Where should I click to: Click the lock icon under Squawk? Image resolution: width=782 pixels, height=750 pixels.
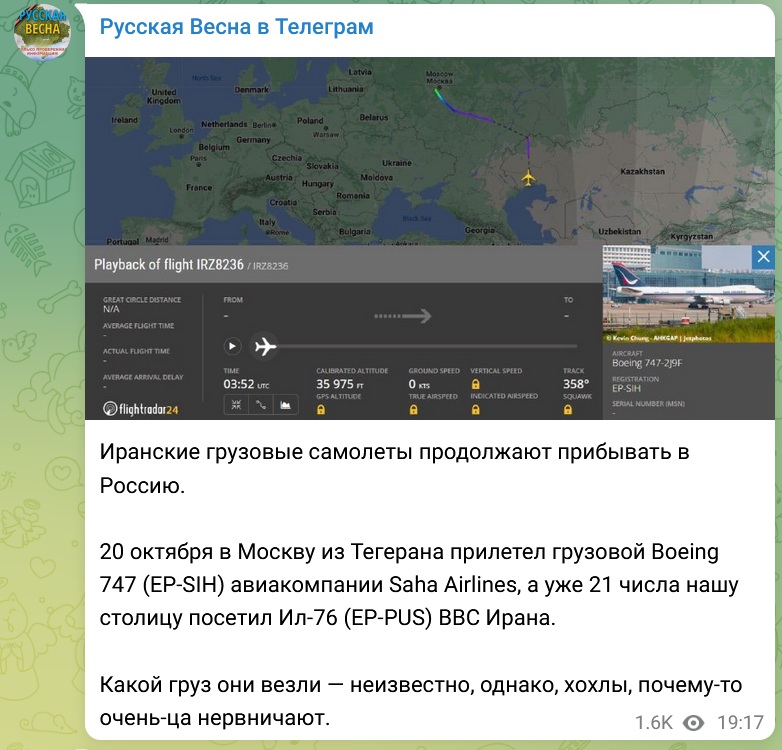pos(568,409)
